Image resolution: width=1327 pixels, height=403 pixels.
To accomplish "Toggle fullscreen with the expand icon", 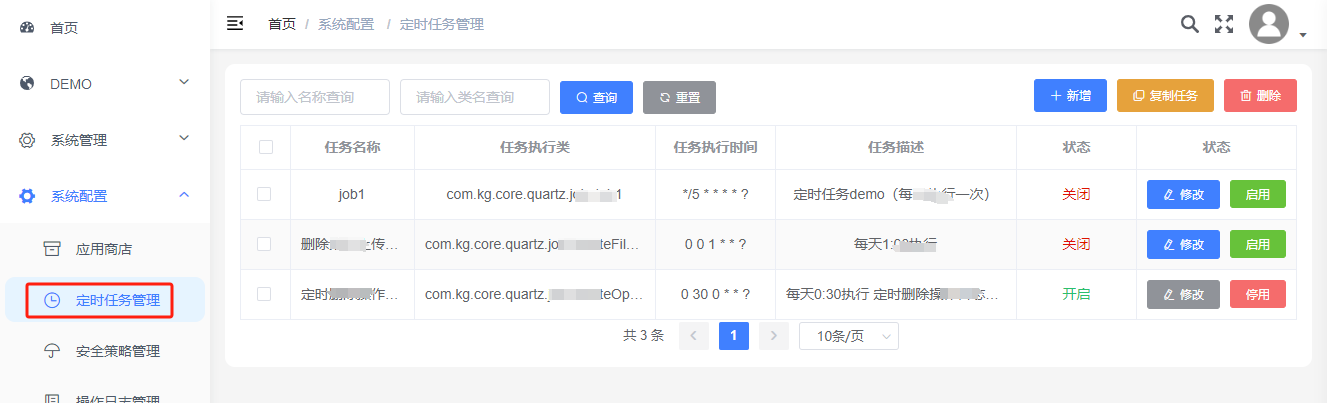I will [x=1224, y=24].
